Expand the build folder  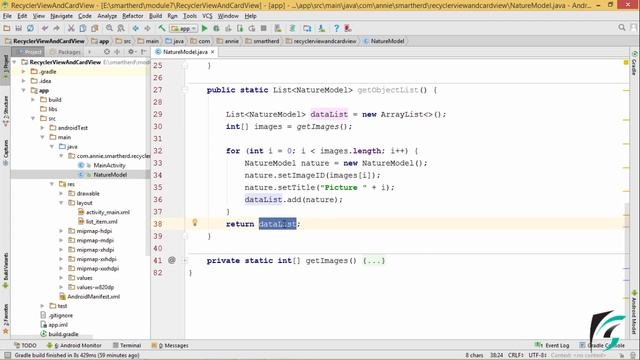pyautogui.click(x=33, y=100)
